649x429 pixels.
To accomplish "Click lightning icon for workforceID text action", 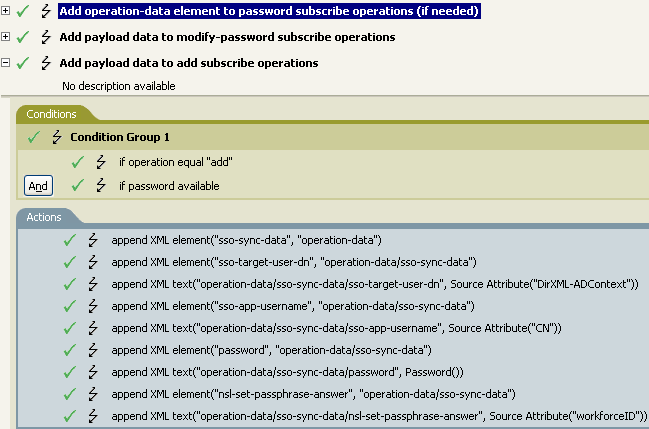I will point(93,416).
